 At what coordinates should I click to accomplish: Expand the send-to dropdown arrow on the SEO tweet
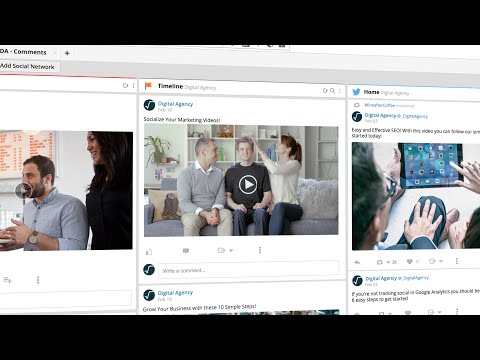(441, 261)
